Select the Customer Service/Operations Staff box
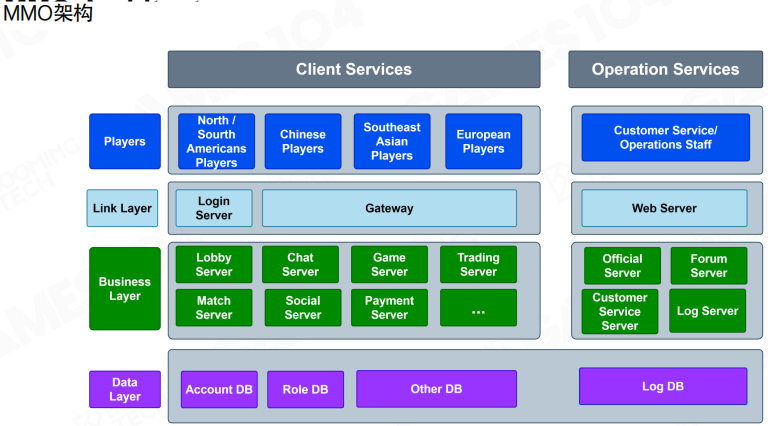This screenshot has width=768, height=426. click(665, 138)
